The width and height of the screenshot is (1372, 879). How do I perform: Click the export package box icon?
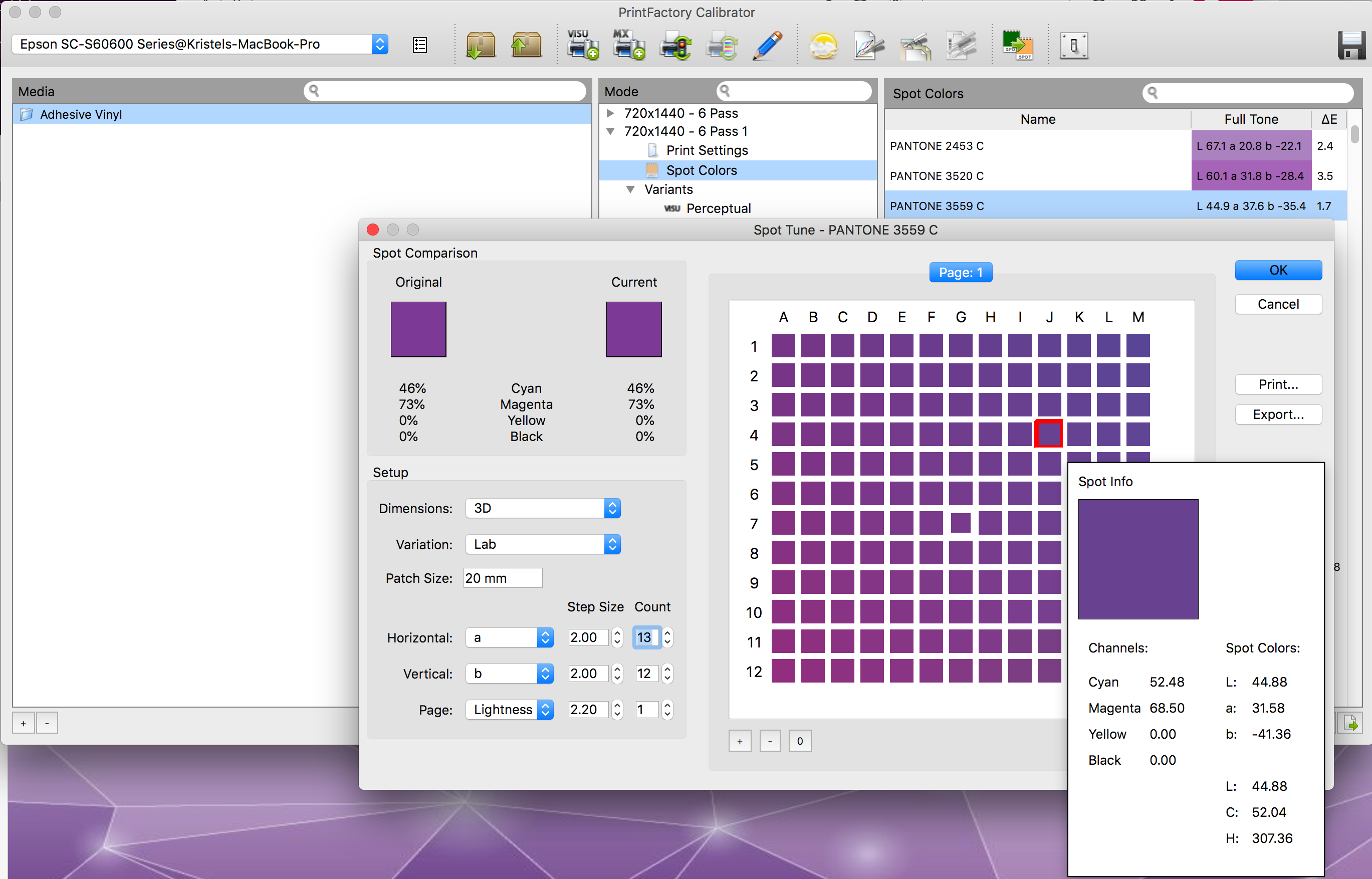tap(526, 46)
